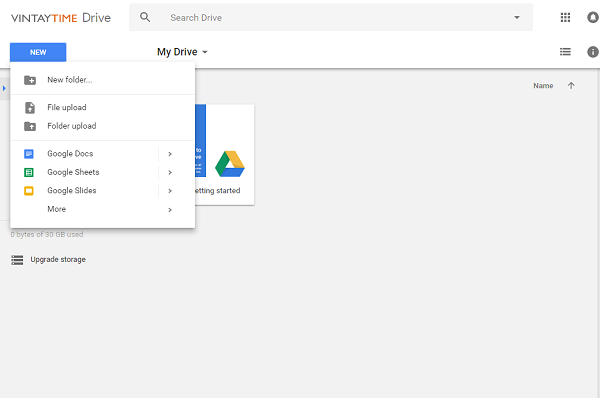This screenshot has width=600, height=398.
Task: Switch to list view icon
Action: click(565, 52)
